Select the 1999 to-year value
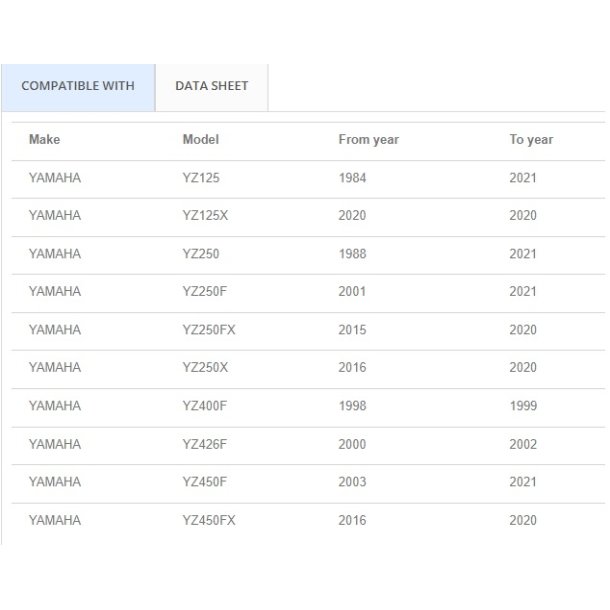610x610 pixels. pos(522,406)
